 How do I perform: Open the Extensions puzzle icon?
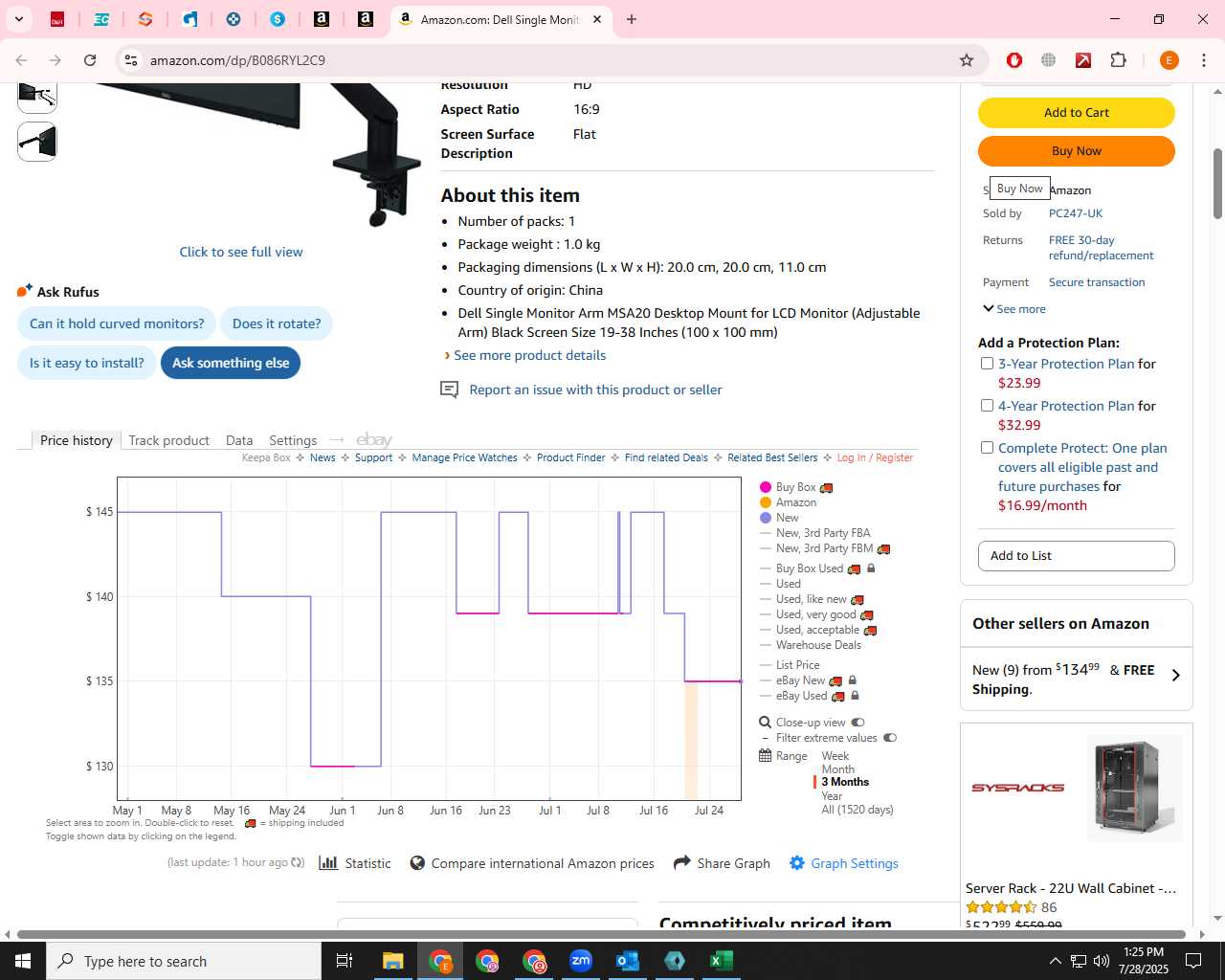pos(1118,60)
